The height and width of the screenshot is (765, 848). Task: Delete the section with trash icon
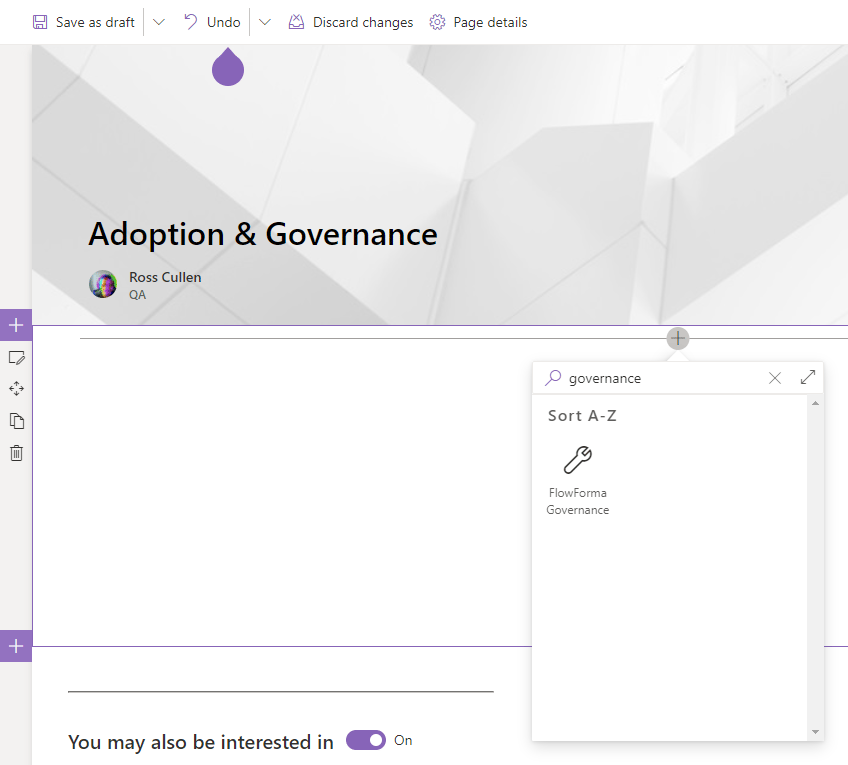tap(16, 453)
